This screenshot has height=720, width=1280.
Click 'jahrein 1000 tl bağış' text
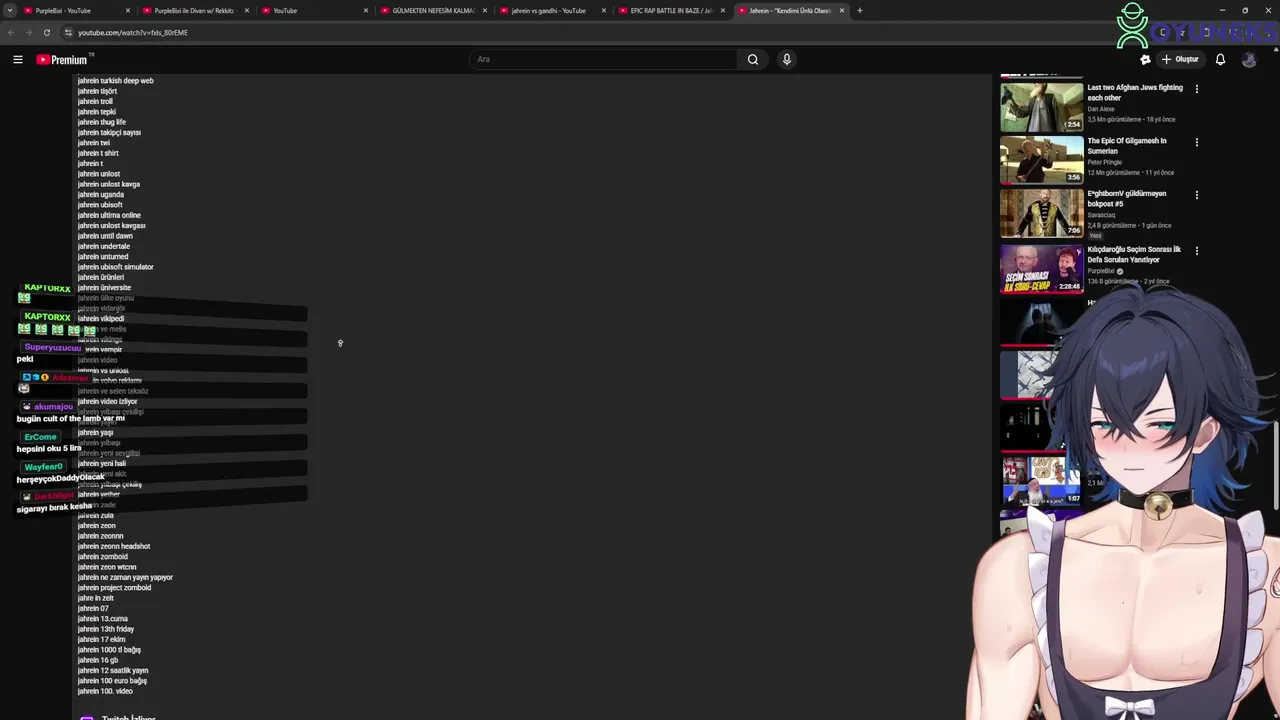click(x=109, y=650)
